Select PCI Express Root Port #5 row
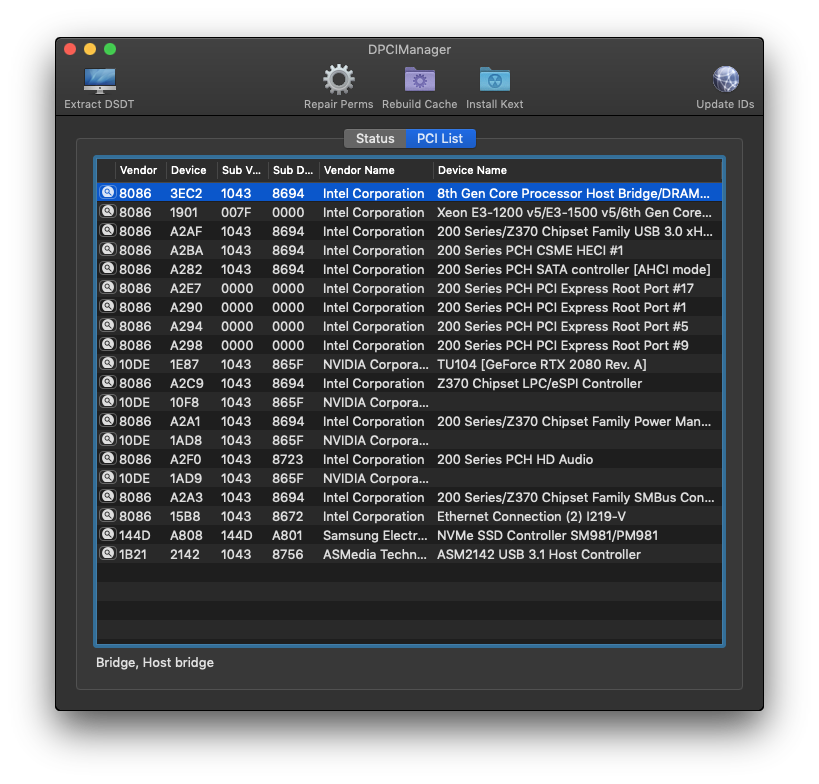Viewport: 819px width, 784px height. pos(410,326)
